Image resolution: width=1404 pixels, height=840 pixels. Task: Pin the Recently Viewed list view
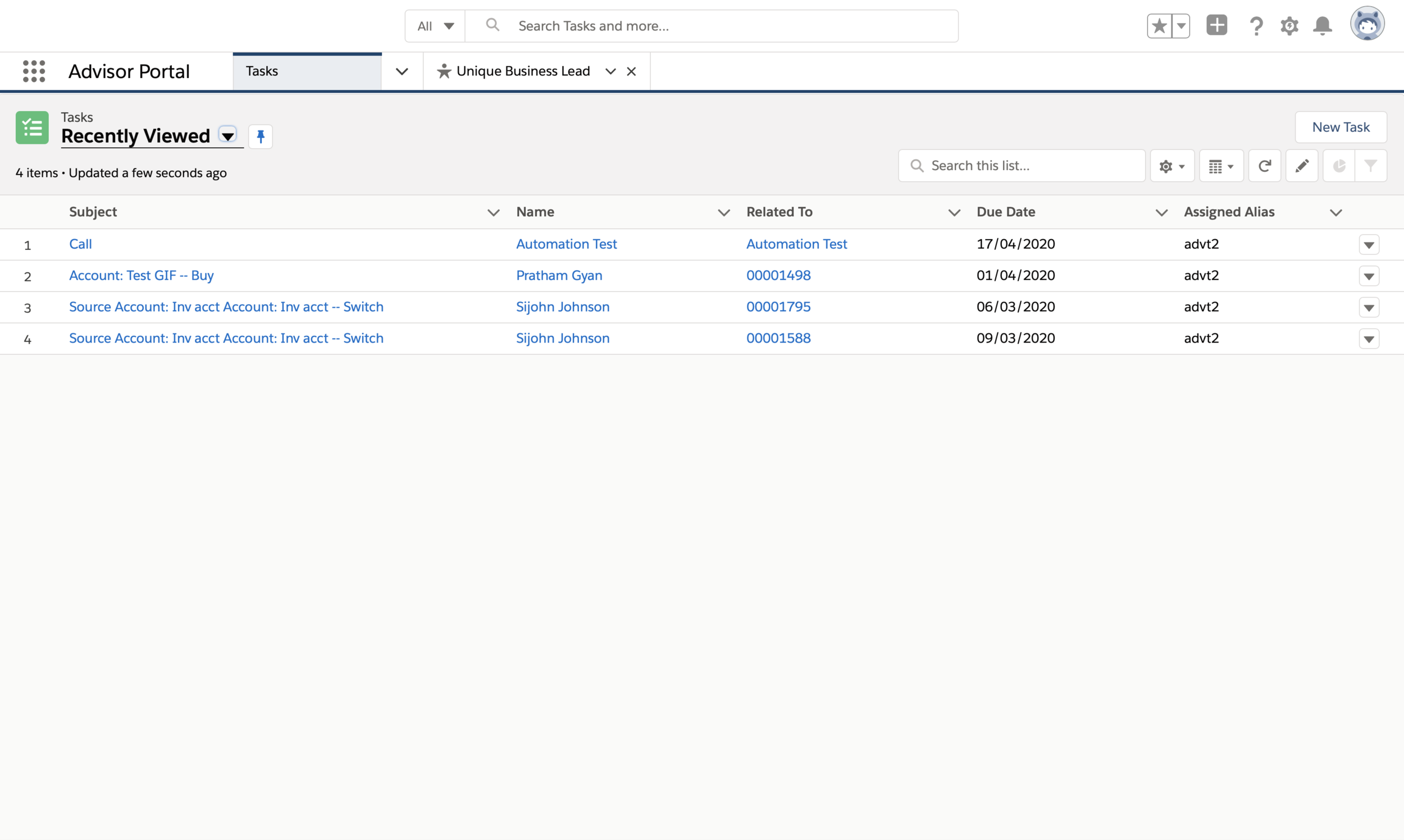[x=261, y=136]
